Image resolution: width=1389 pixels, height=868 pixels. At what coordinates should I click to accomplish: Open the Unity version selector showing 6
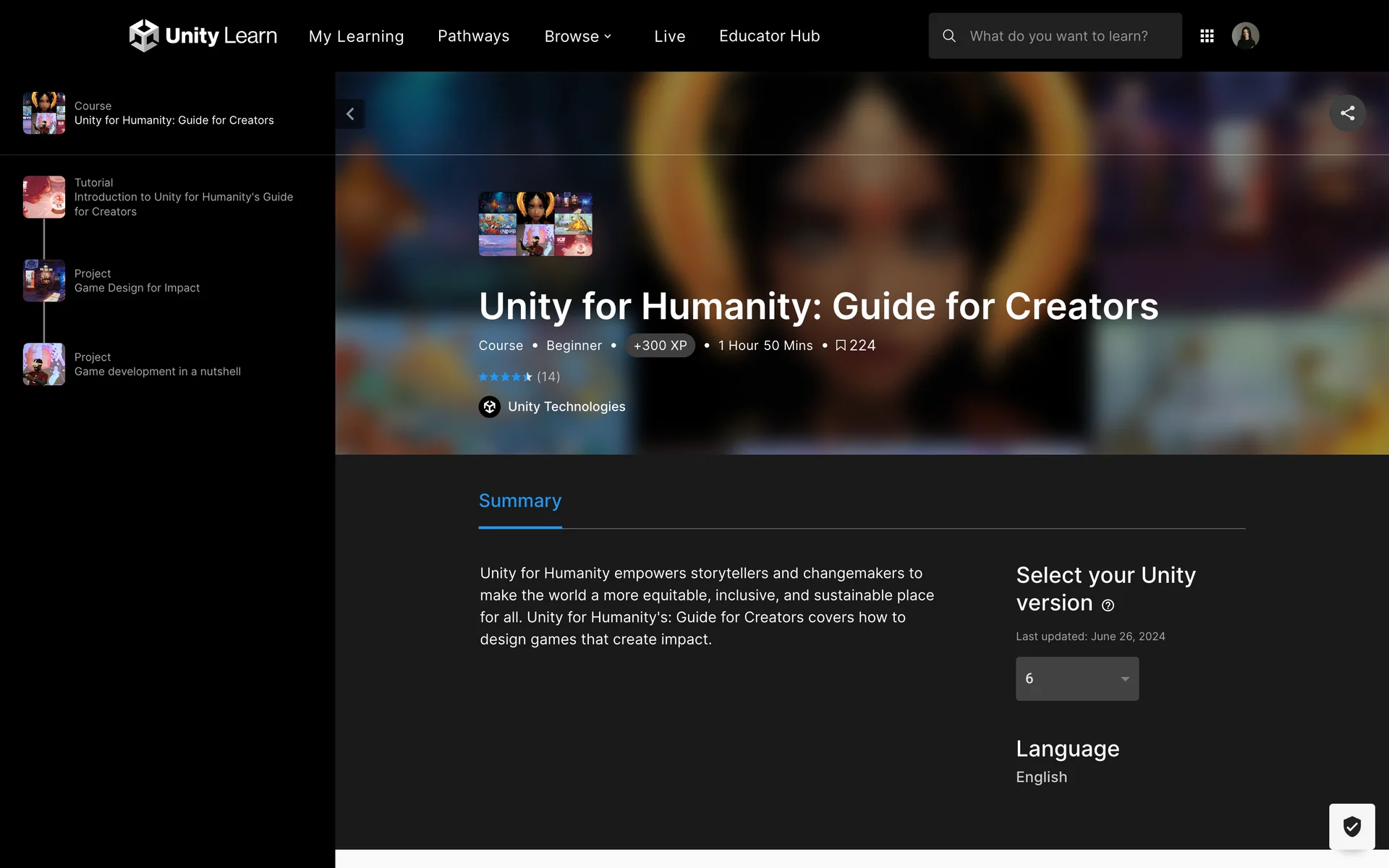[1076, 678]
